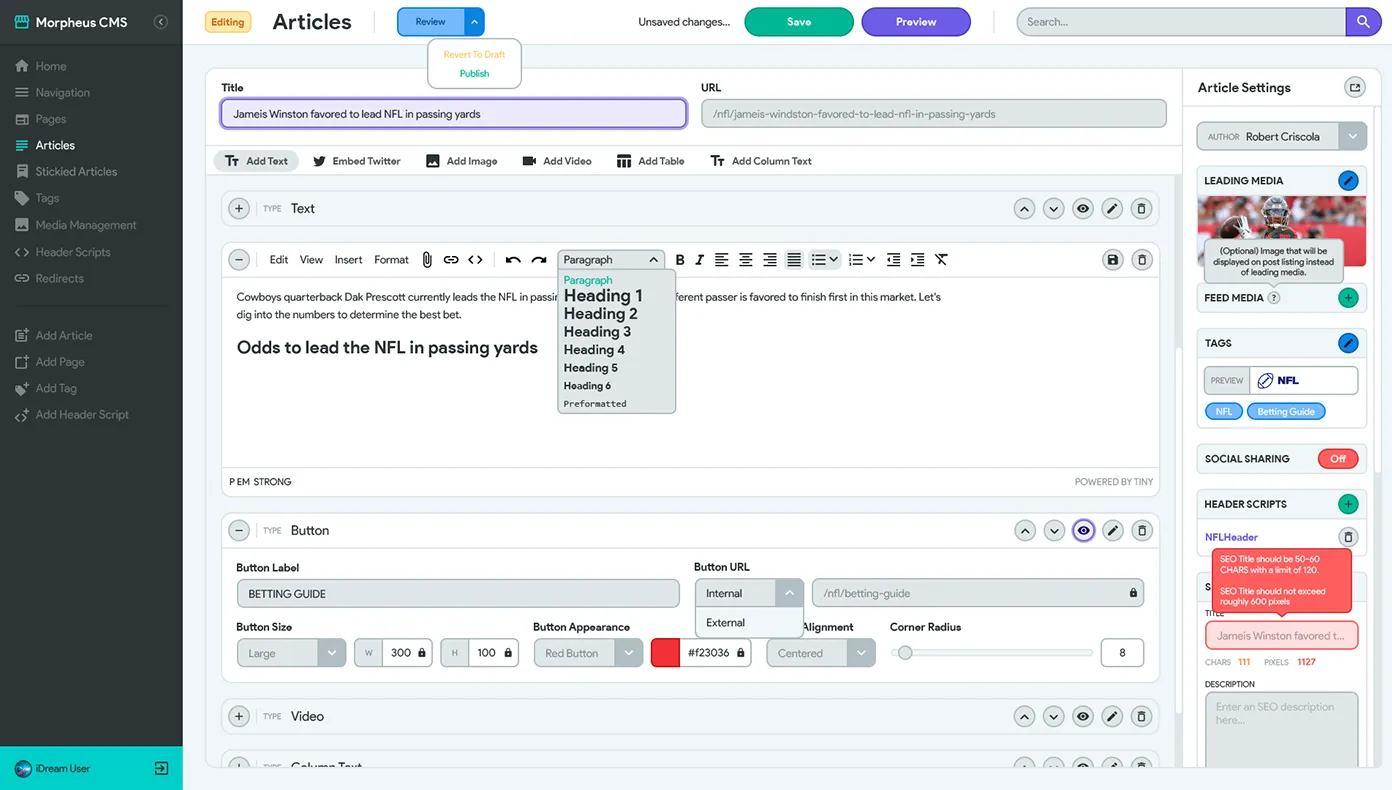This screenshot has height=790, width=1392.
Task: Edit the Button block pencil
Action: [x=1112, y=531]
